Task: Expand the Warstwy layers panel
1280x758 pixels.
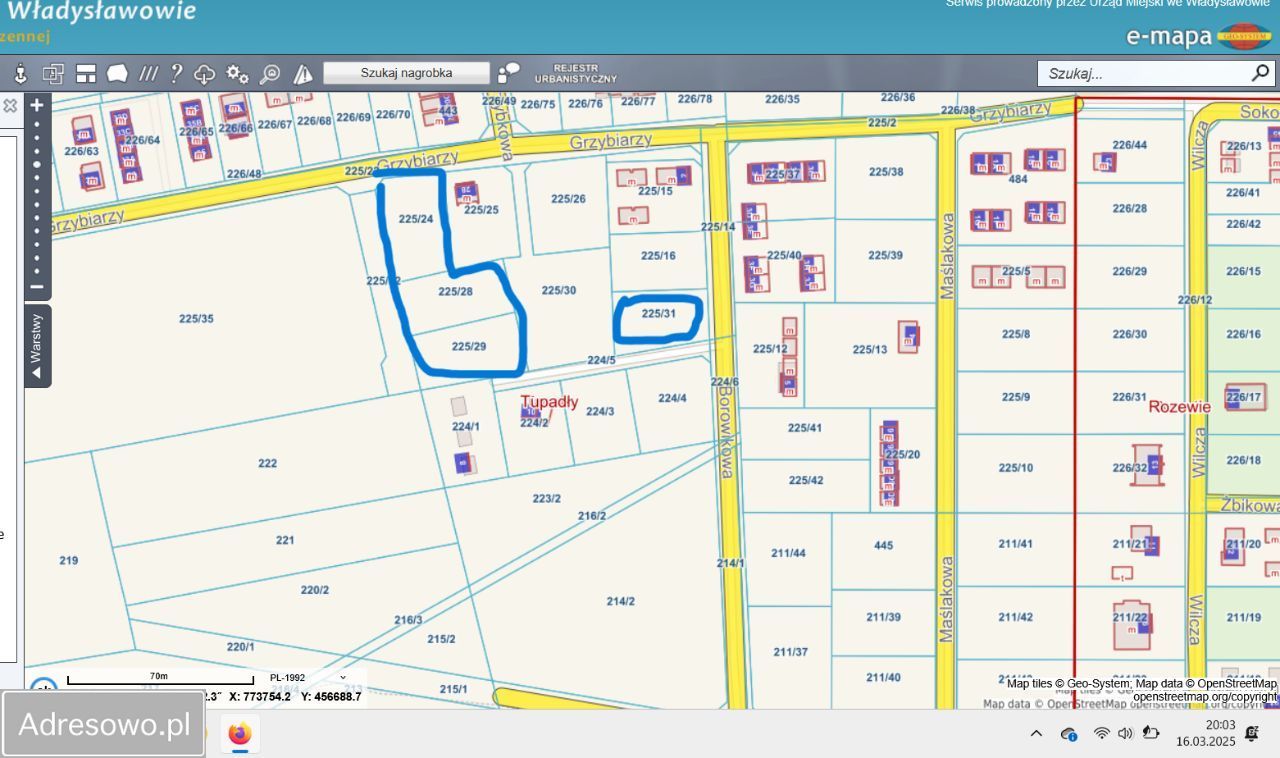Action: [x=37, y=345]
